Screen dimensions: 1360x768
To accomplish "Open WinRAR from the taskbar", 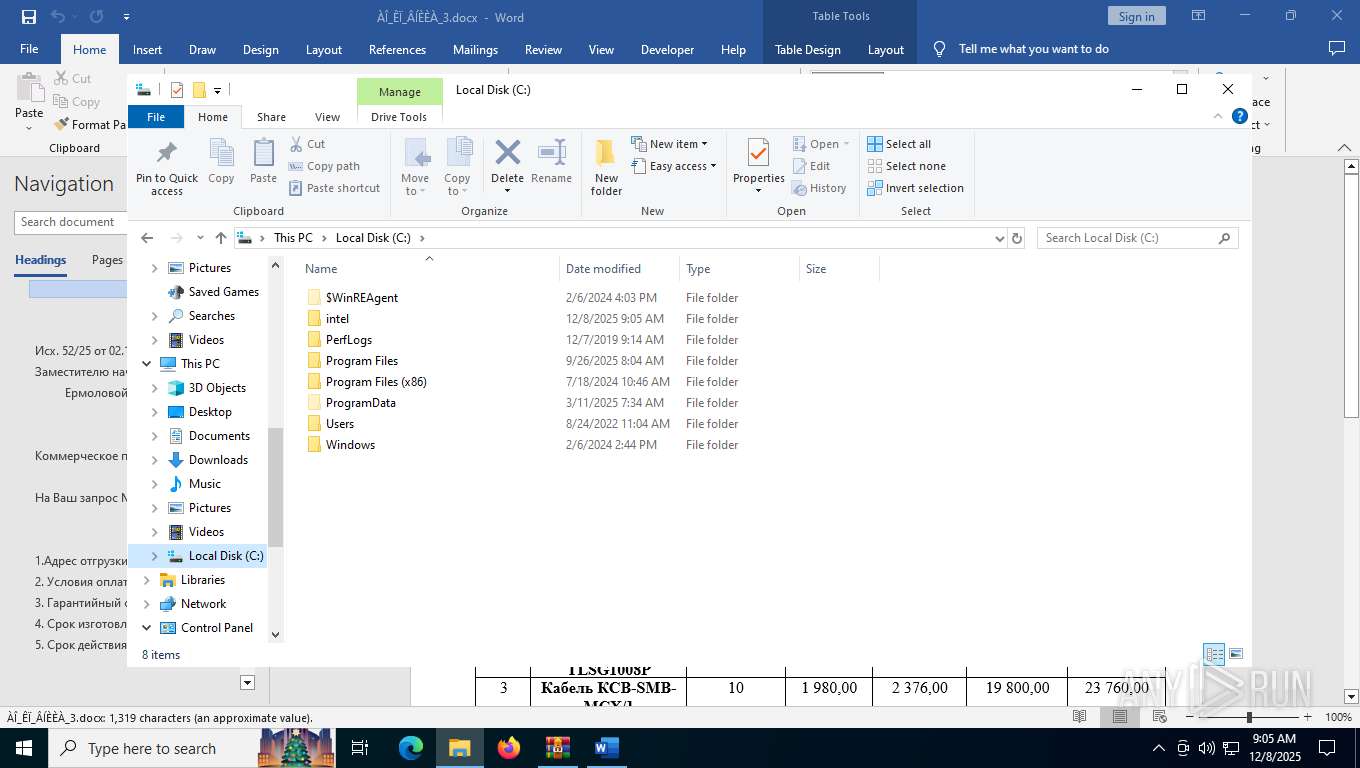I will (x=557, y=748).
